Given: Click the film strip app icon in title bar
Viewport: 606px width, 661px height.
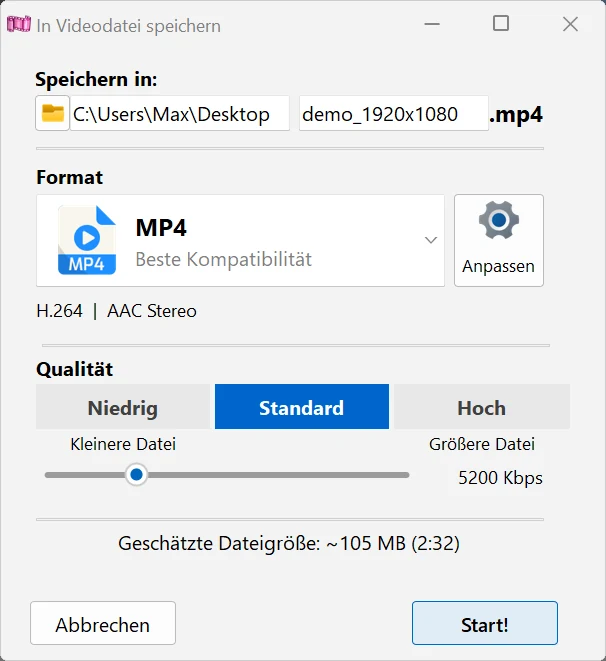Looking at the screenshot, I should click(x=19, y=24).
